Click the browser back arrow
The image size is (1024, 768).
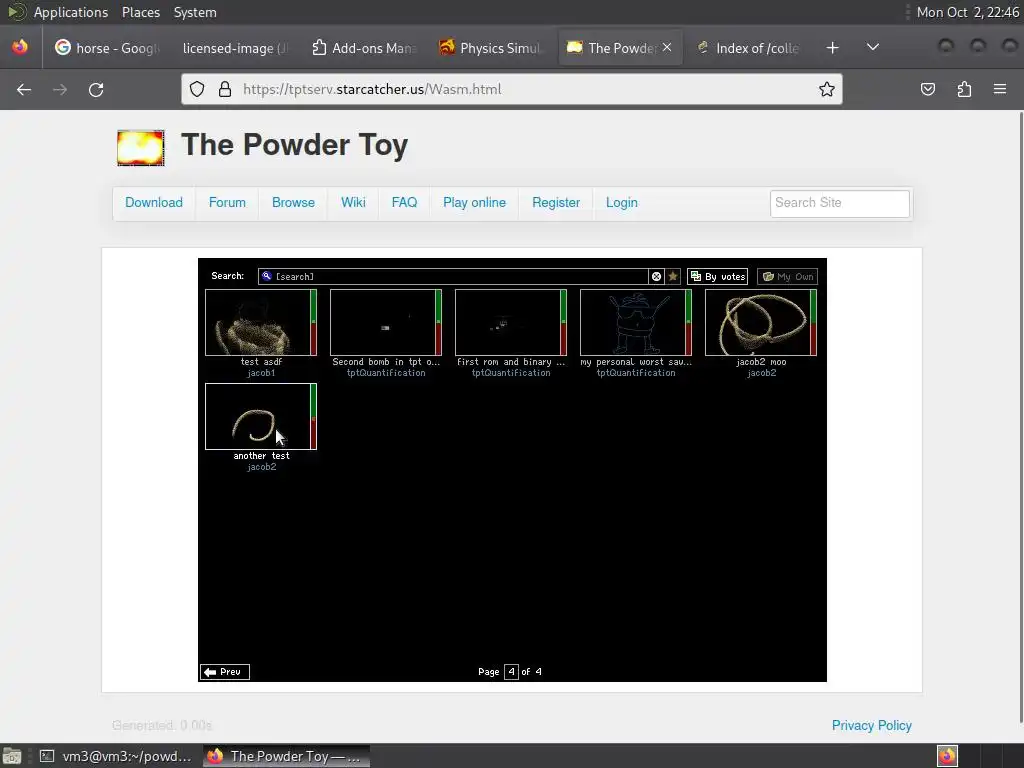(x=24, y=89)
